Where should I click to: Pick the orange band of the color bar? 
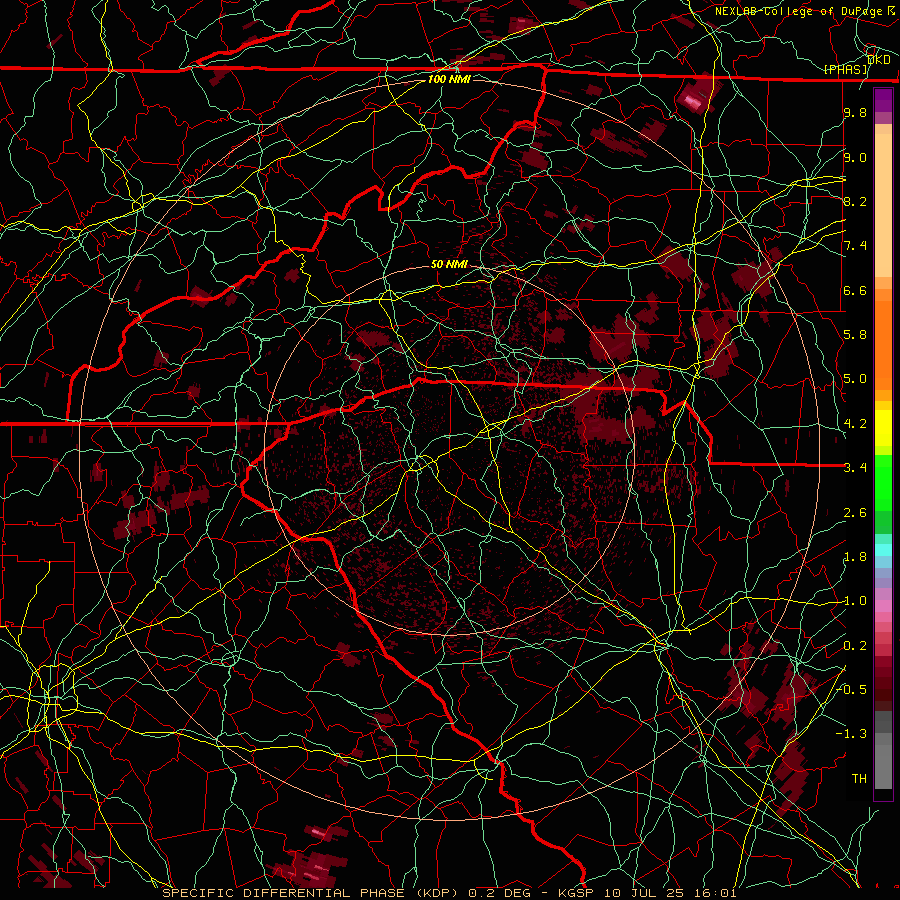(x=883, y=344)
